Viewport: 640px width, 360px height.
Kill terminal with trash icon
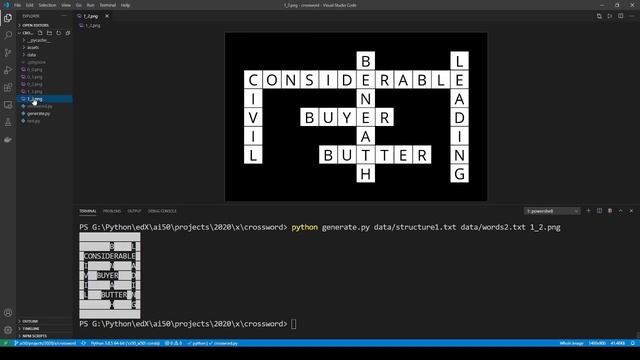click(x=610, y=211)
